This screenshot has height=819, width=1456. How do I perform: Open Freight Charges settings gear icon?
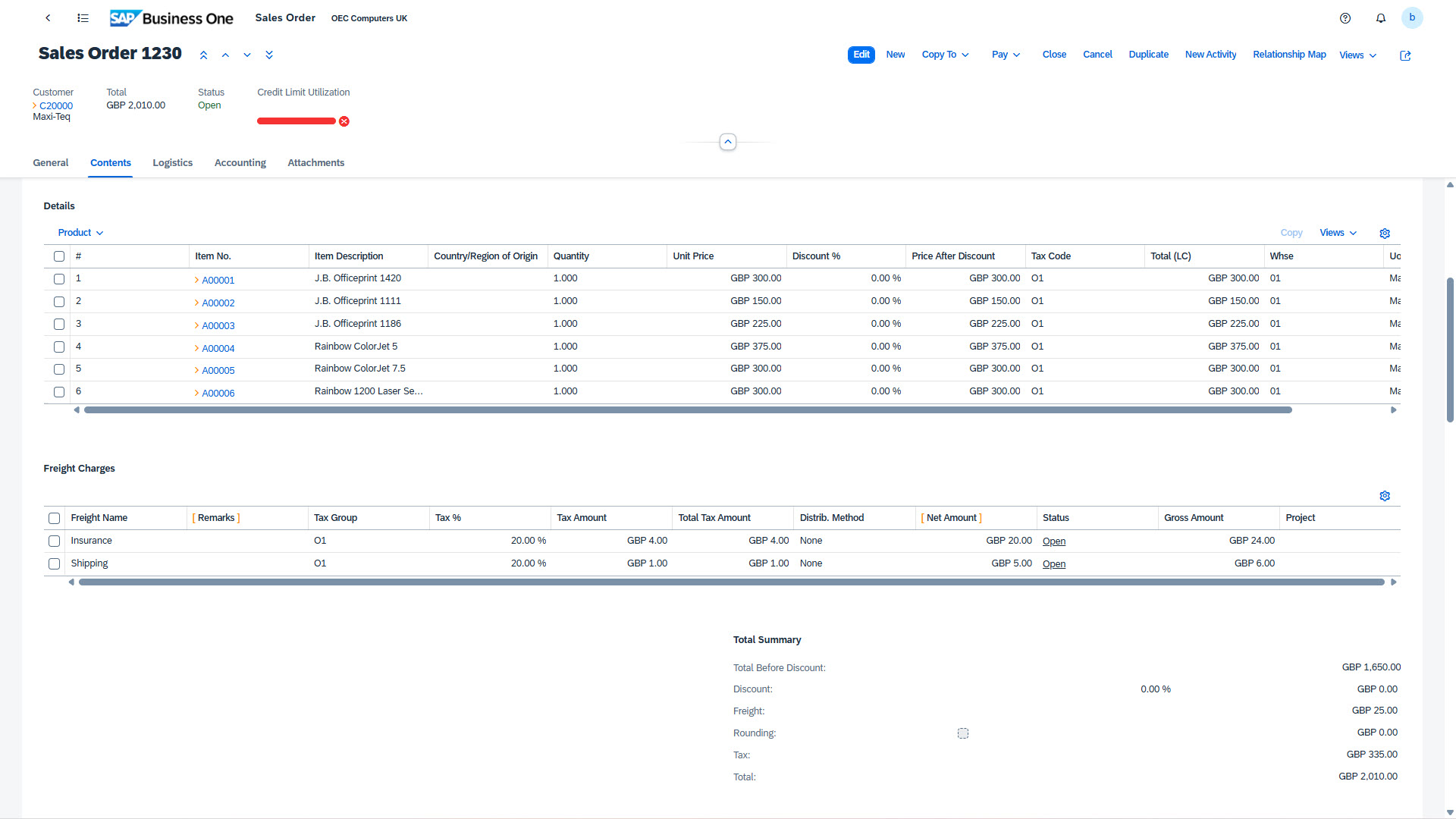(1385, 496)
